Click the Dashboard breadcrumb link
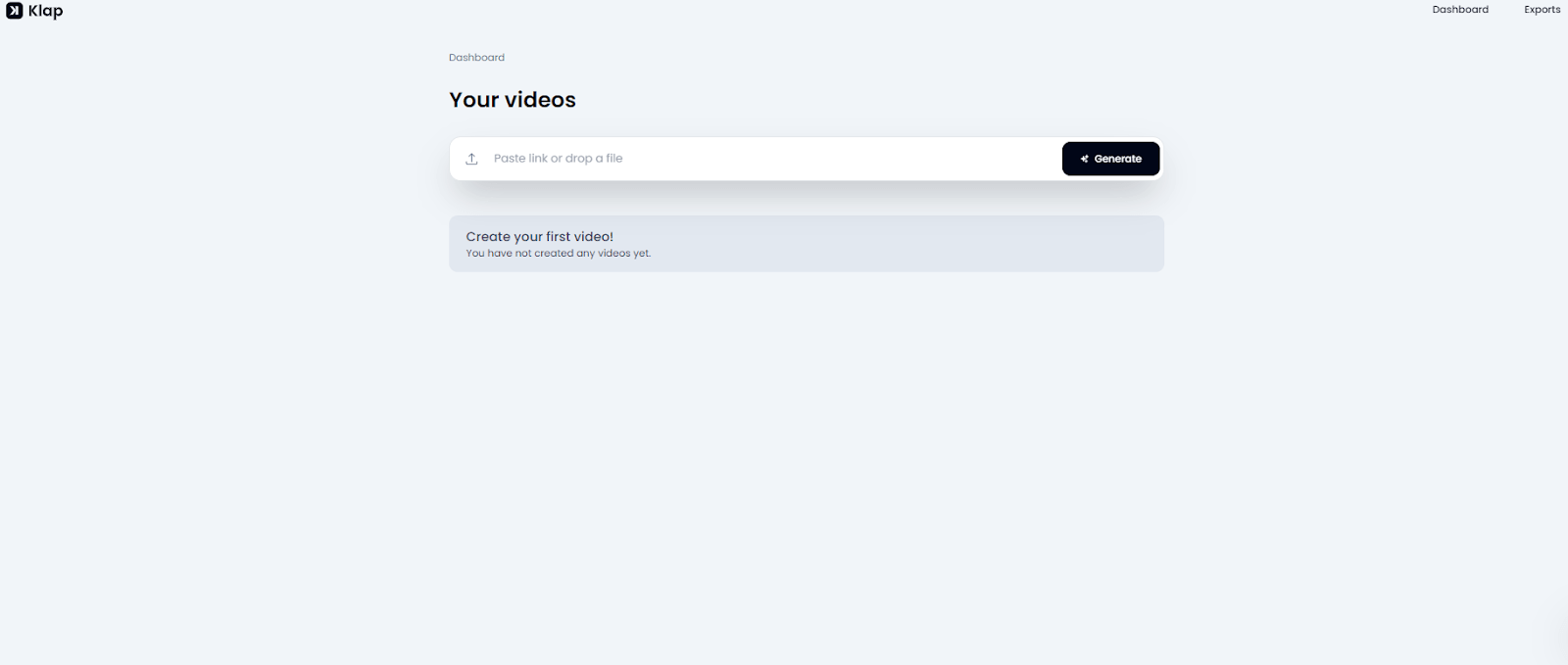 [x=476, y=58]
